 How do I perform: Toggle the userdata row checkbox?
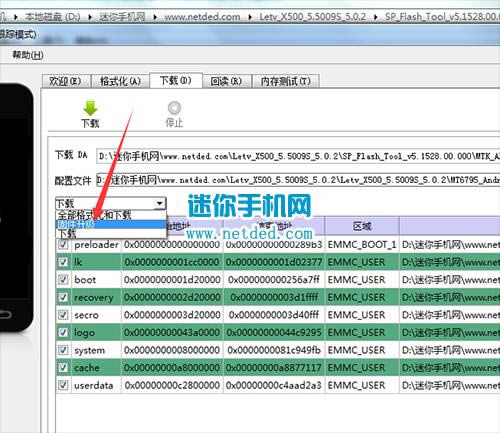[63, 385]
